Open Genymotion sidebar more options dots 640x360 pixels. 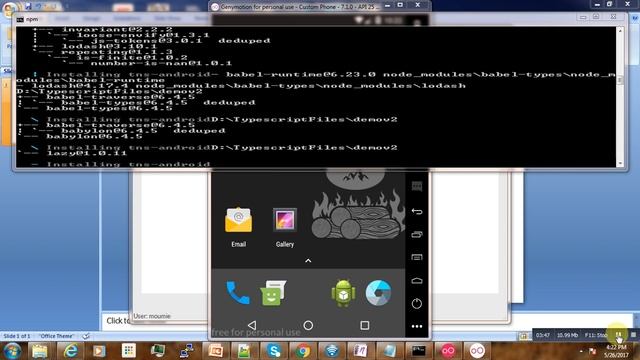(417, 327)
